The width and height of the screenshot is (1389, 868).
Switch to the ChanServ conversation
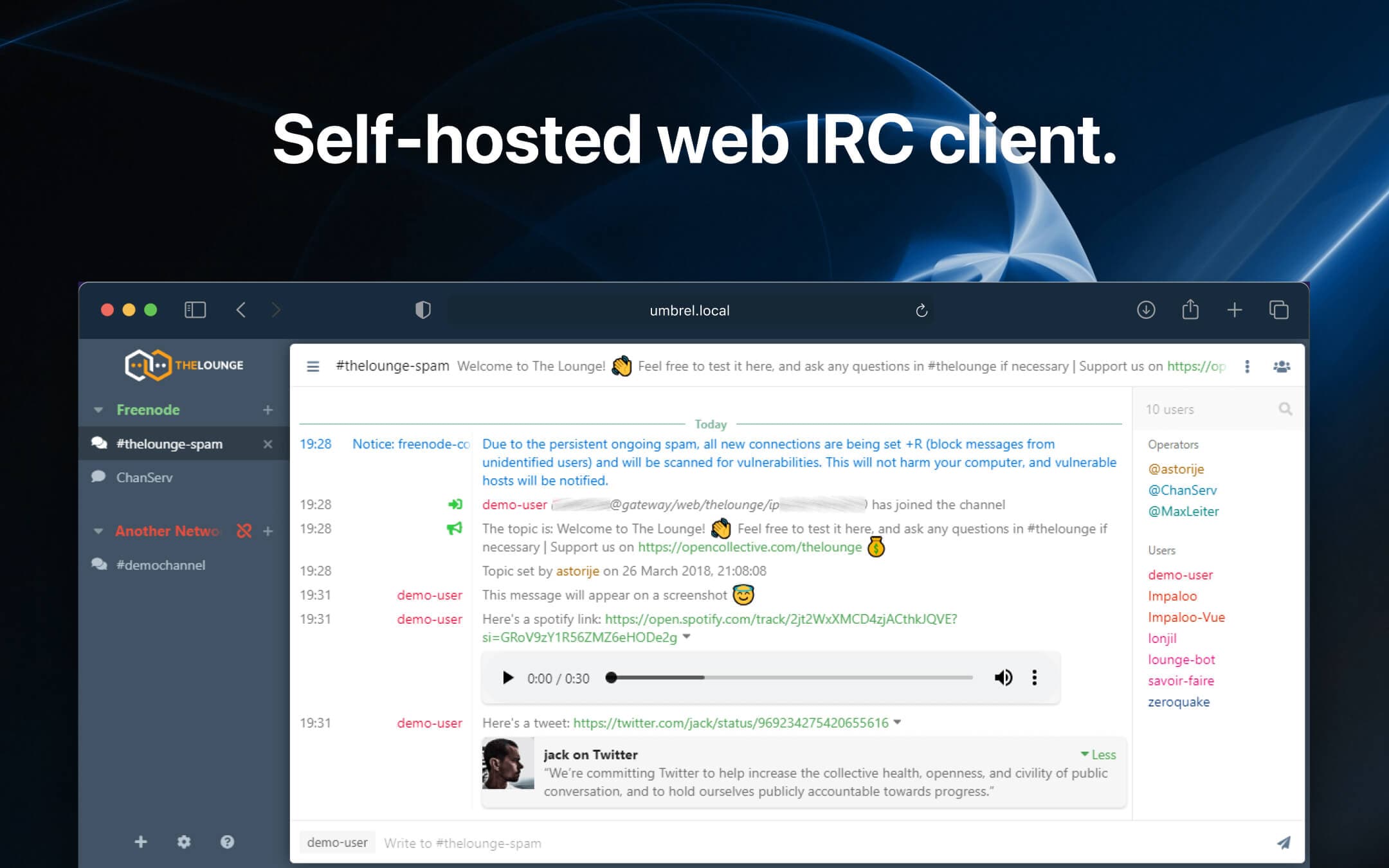(145, 478)
